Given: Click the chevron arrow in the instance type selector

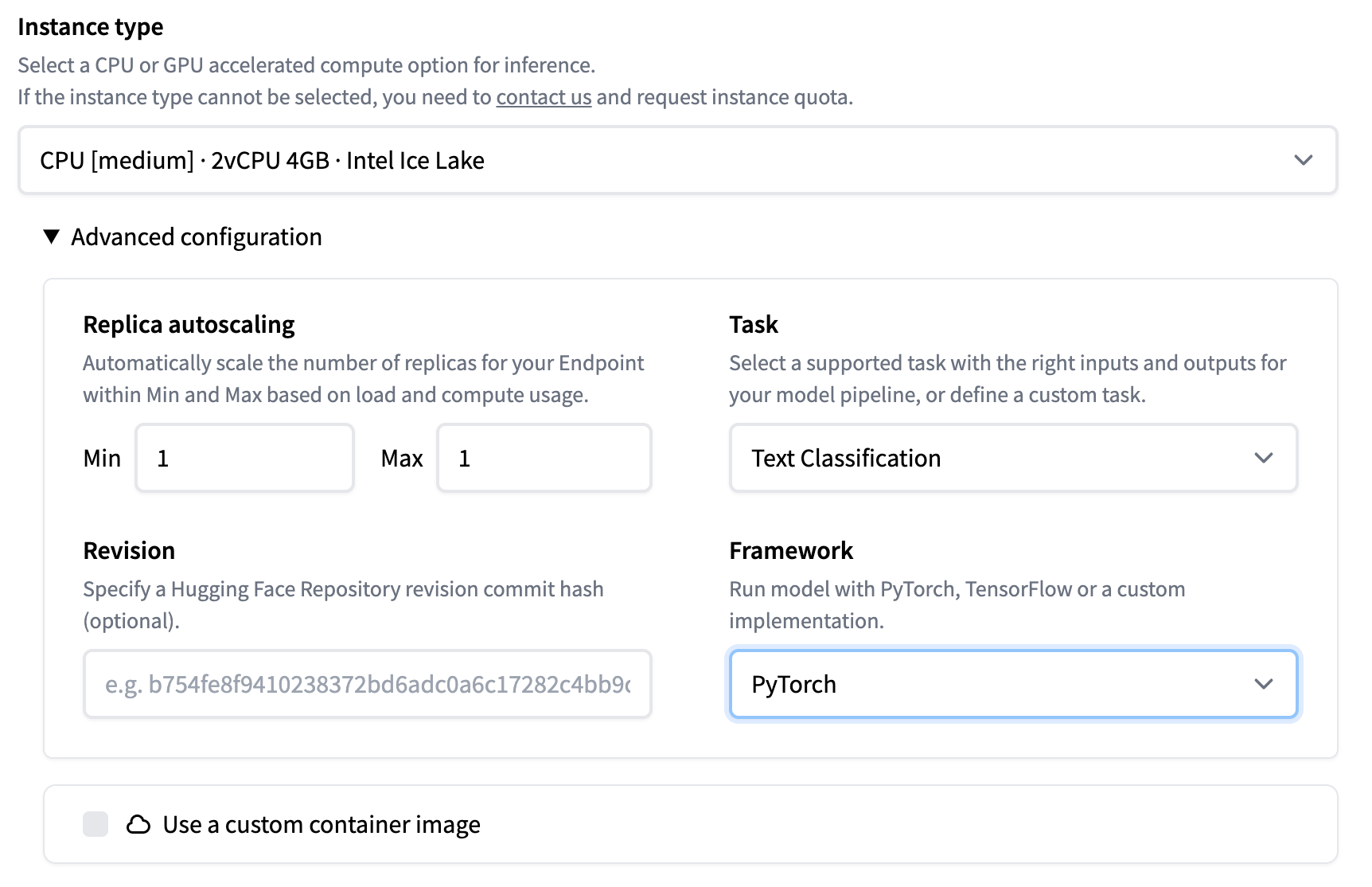Looking at the screenshot, I should tap(1303, 160).
